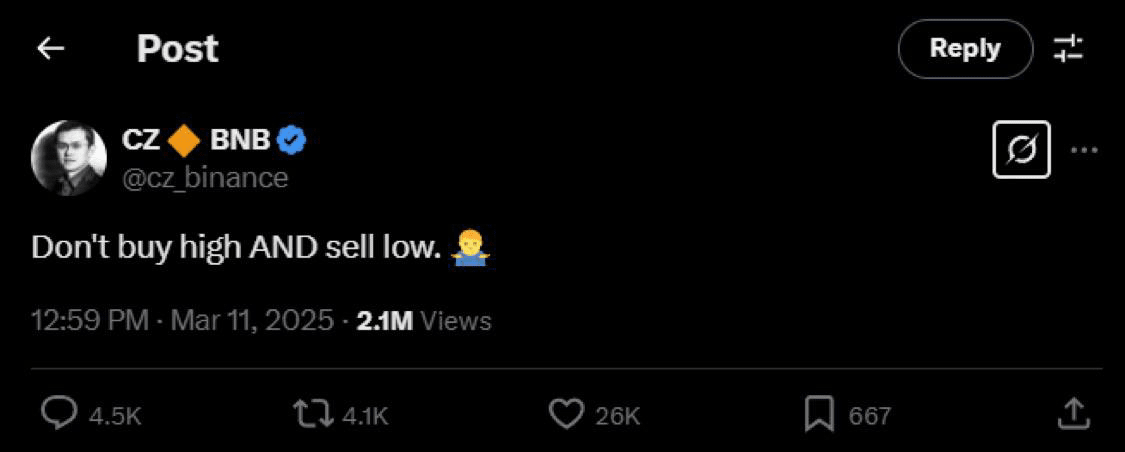Open the reply filter sliders icon
1125x452 pixels.
point(1068,49)
